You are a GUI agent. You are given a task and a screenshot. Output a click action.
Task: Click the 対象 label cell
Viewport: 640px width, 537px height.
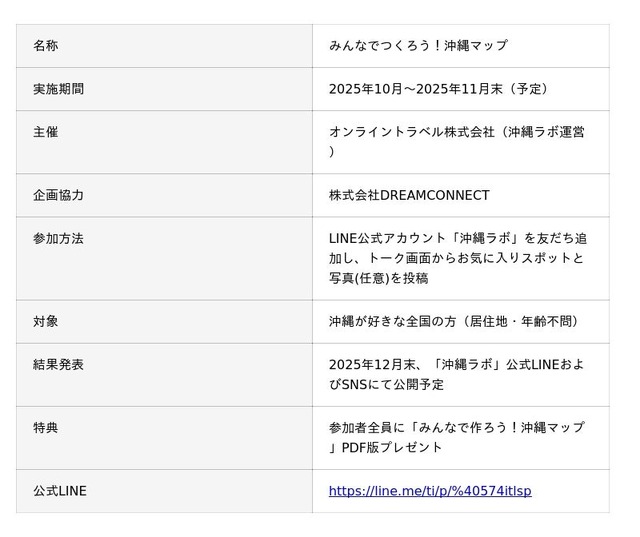[x=46, y=322]
